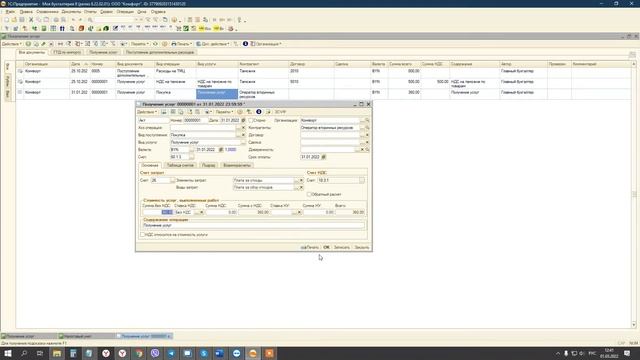The image size is (640, 360).
Task: Clear the Ставка НДС field with X
Action: (x=201, y=212)
